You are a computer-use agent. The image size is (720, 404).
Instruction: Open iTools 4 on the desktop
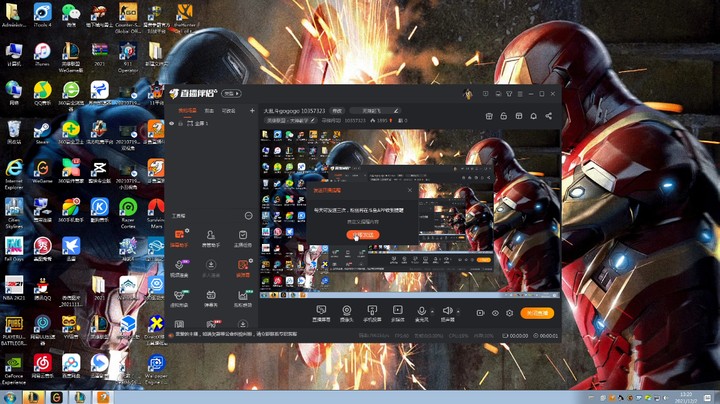43,15
